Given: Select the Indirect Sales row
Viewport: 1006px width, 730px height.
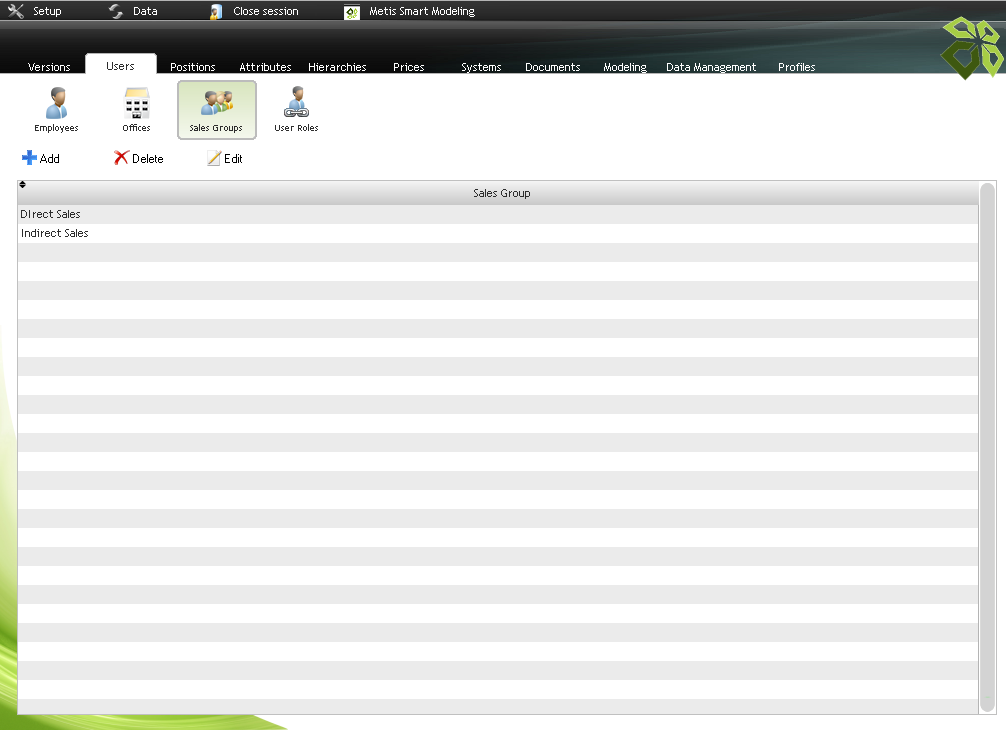Looking at the screenshot, I should pos(55,233).
